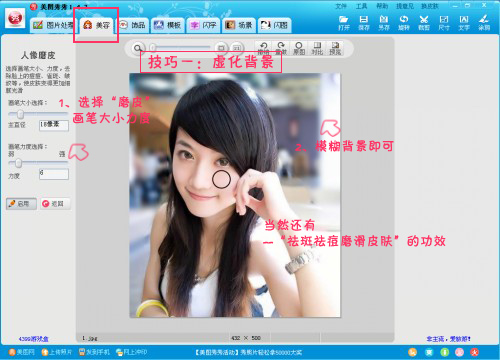Open the 文字 text tool icon
This screenshot has width=500, height=360.
coord(464,23)
